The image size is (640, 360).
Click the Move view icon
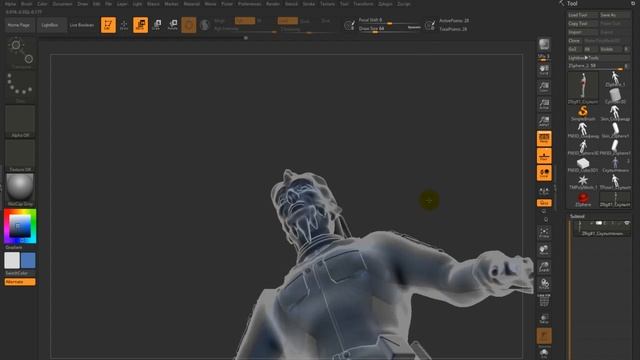(544, 250)
